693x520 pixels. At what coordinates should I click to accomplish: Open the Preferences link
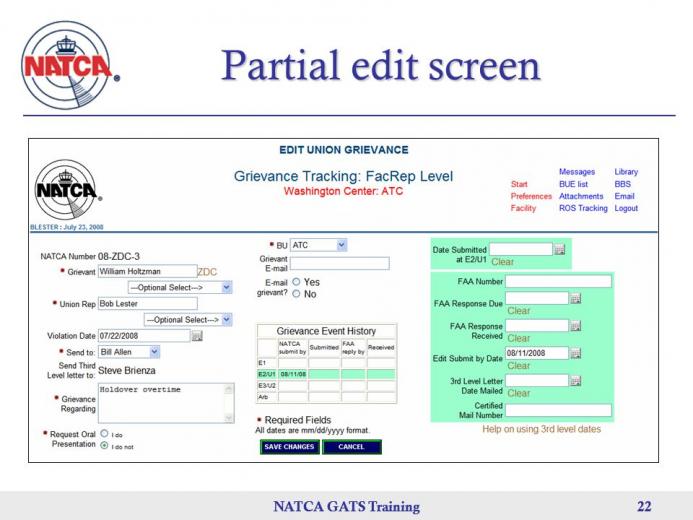[x=531, y=196]
